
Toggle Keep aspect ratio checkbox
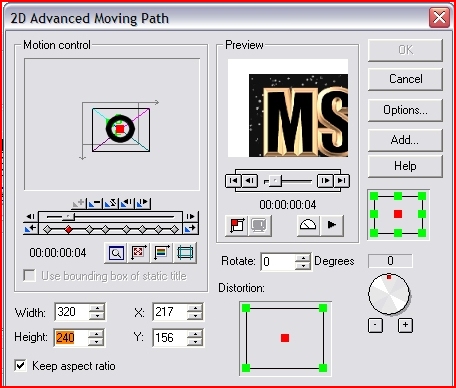[20, 365]
